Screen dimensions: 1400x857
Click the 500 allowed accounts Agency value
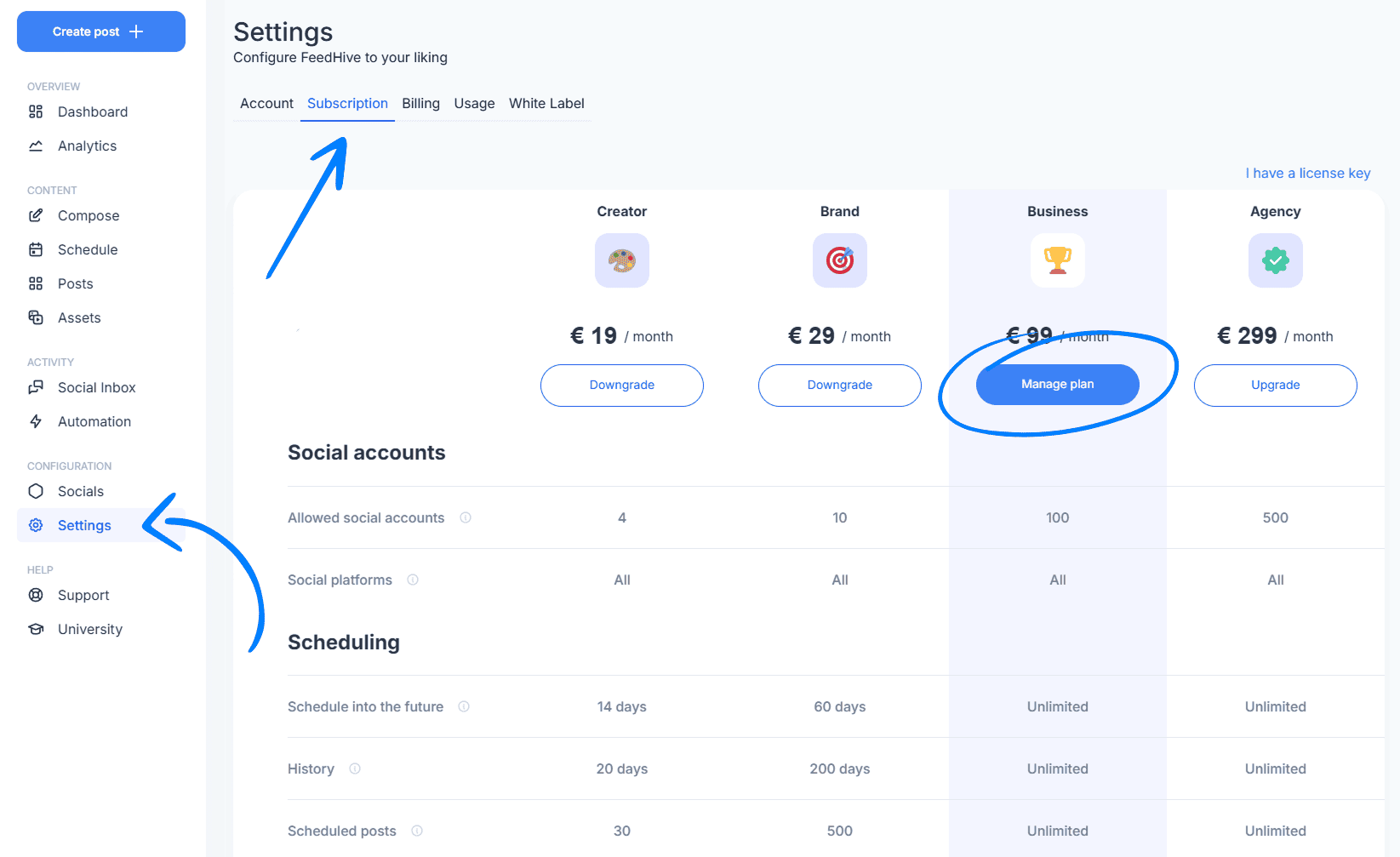(1276, 517)
